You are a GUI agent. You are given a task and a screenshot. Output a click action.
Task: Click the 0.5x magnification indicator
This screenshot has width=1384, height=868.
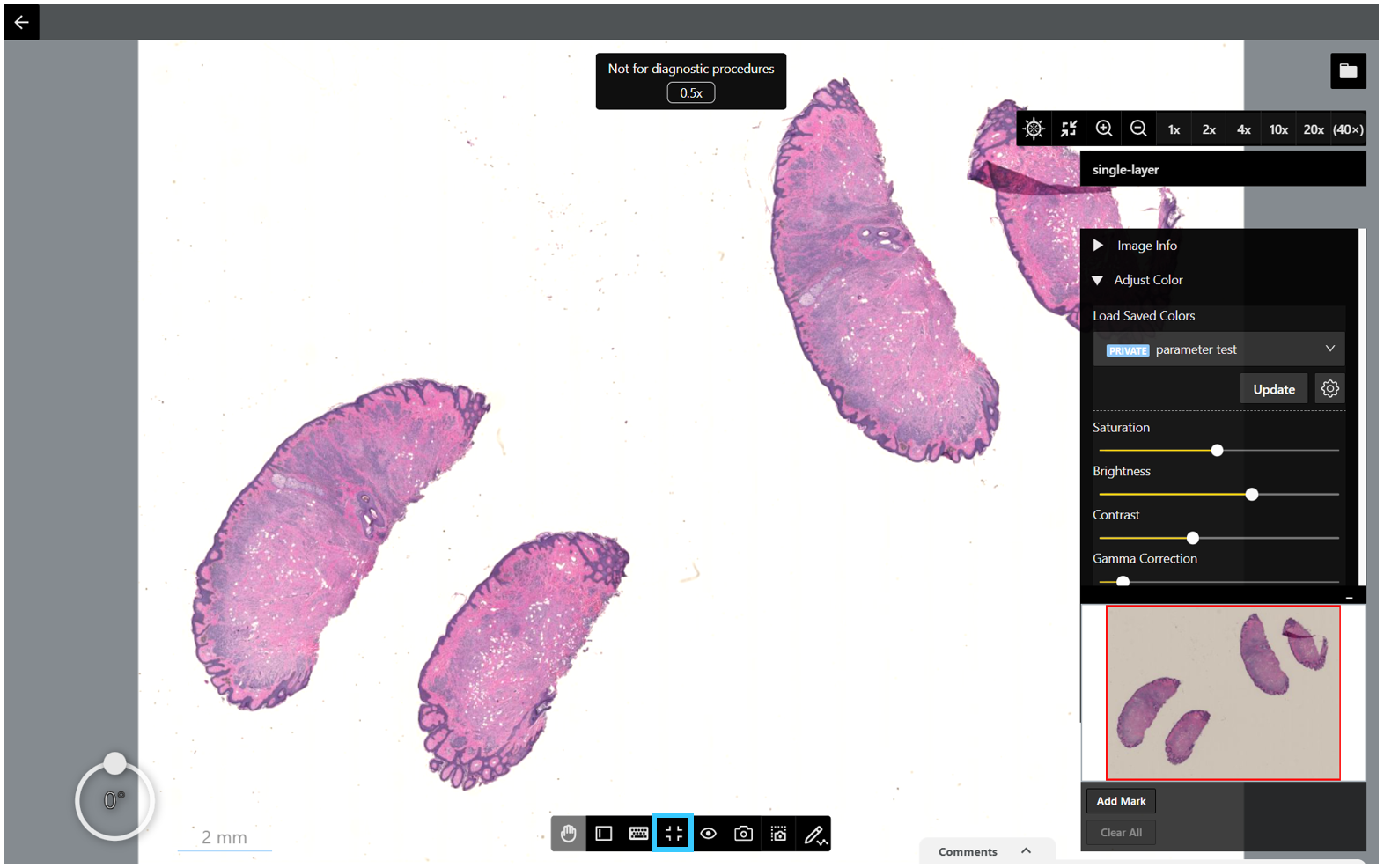tap(691, 92)
